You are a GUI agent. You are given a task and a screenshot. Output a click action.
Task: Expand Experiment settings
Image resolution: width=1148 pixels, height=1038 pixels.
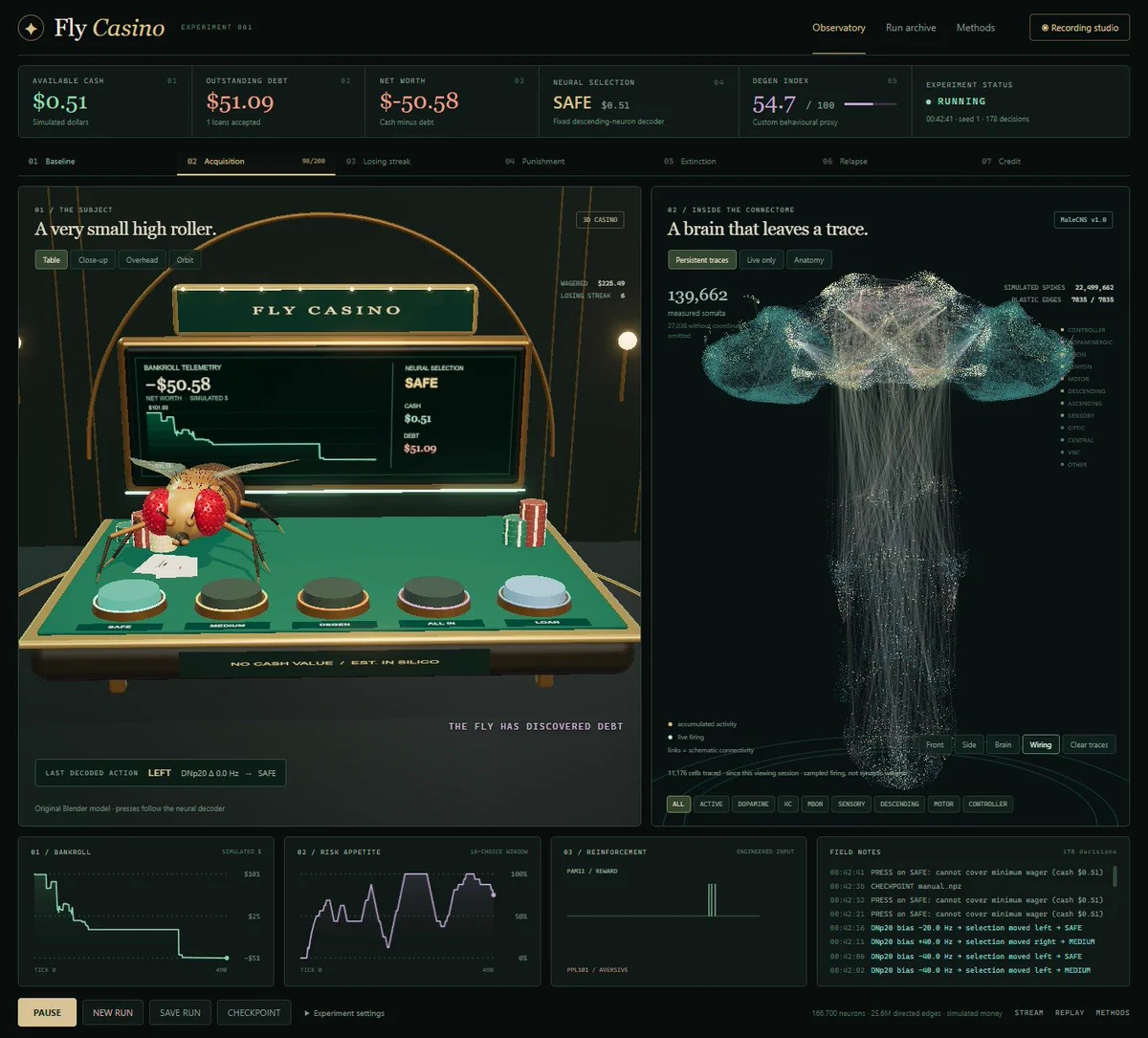(344, 1013)
